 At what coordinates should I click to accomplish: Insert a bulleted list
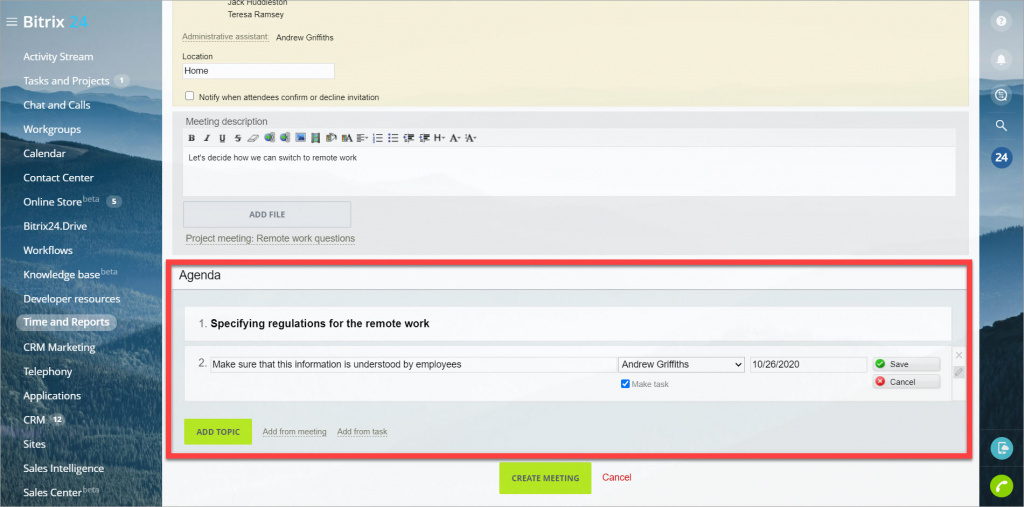point(393,138)
